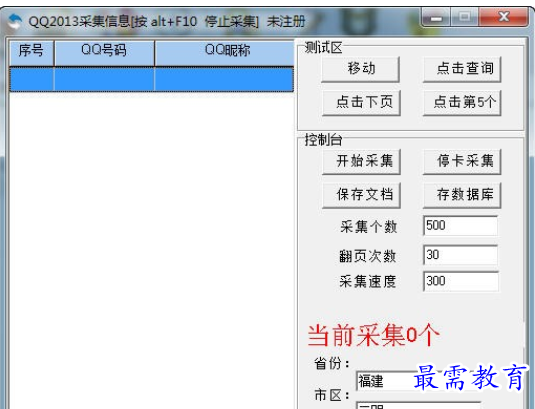Click the 点击第5个 button
Viewport: 535px width, 409px height.
coord(462,103)
